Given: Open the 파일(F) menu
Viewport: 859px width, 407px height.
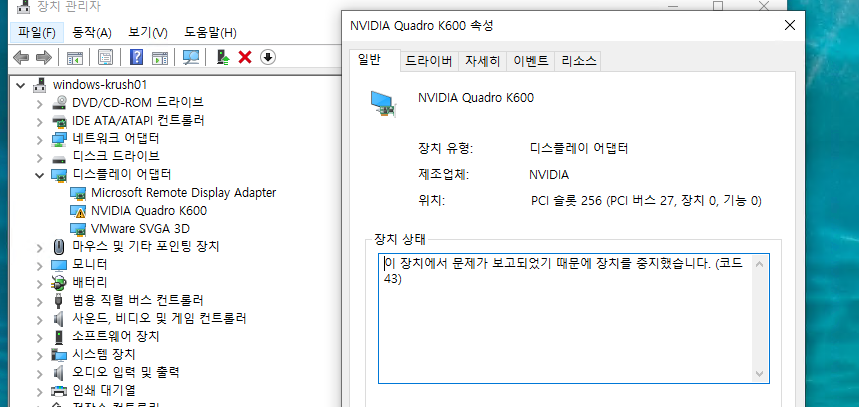Looking at the screenshot, I should pos(37,33).
